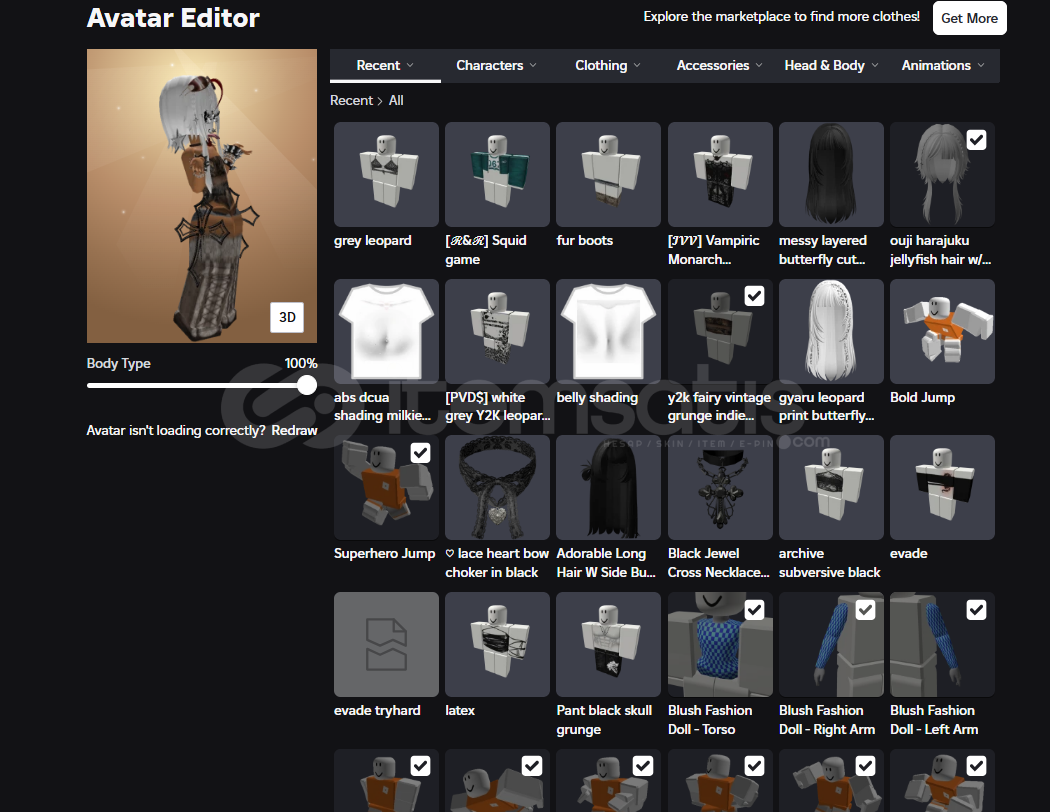
Task: Switch avatar preview to 3D
Action: coord(287,317)
